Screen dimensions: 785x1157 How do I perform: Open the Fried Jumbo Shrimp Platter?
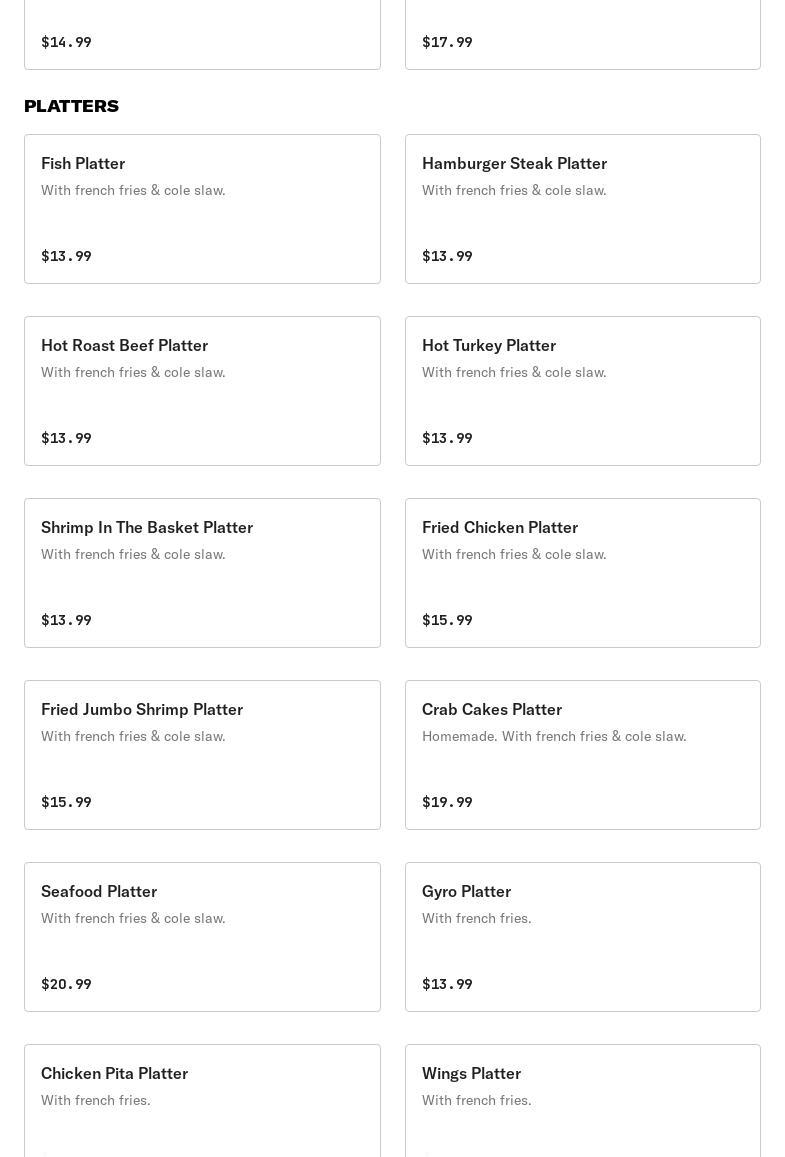[x=202, y=755]
